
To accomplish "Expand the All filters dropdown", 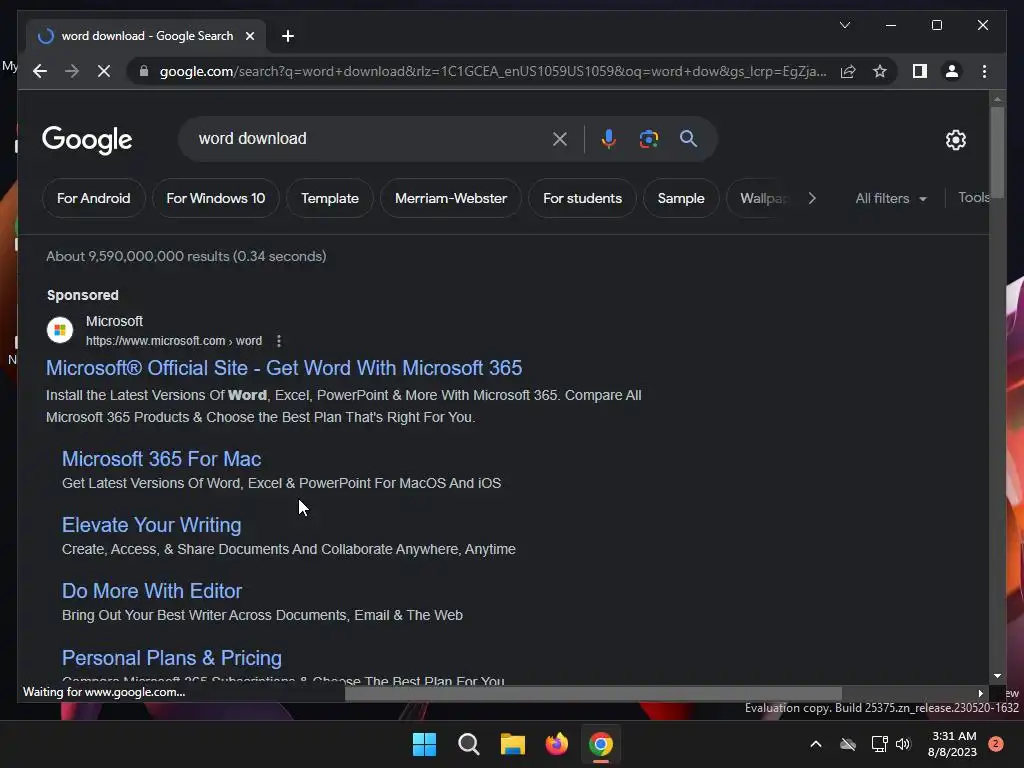I will point(891,198).
